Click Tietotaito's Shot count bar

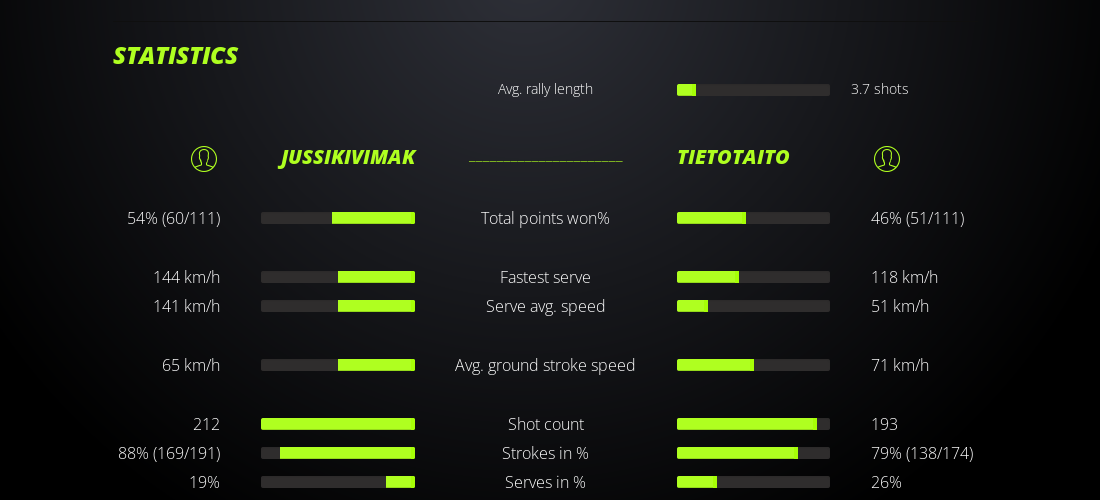pos(753,424)
